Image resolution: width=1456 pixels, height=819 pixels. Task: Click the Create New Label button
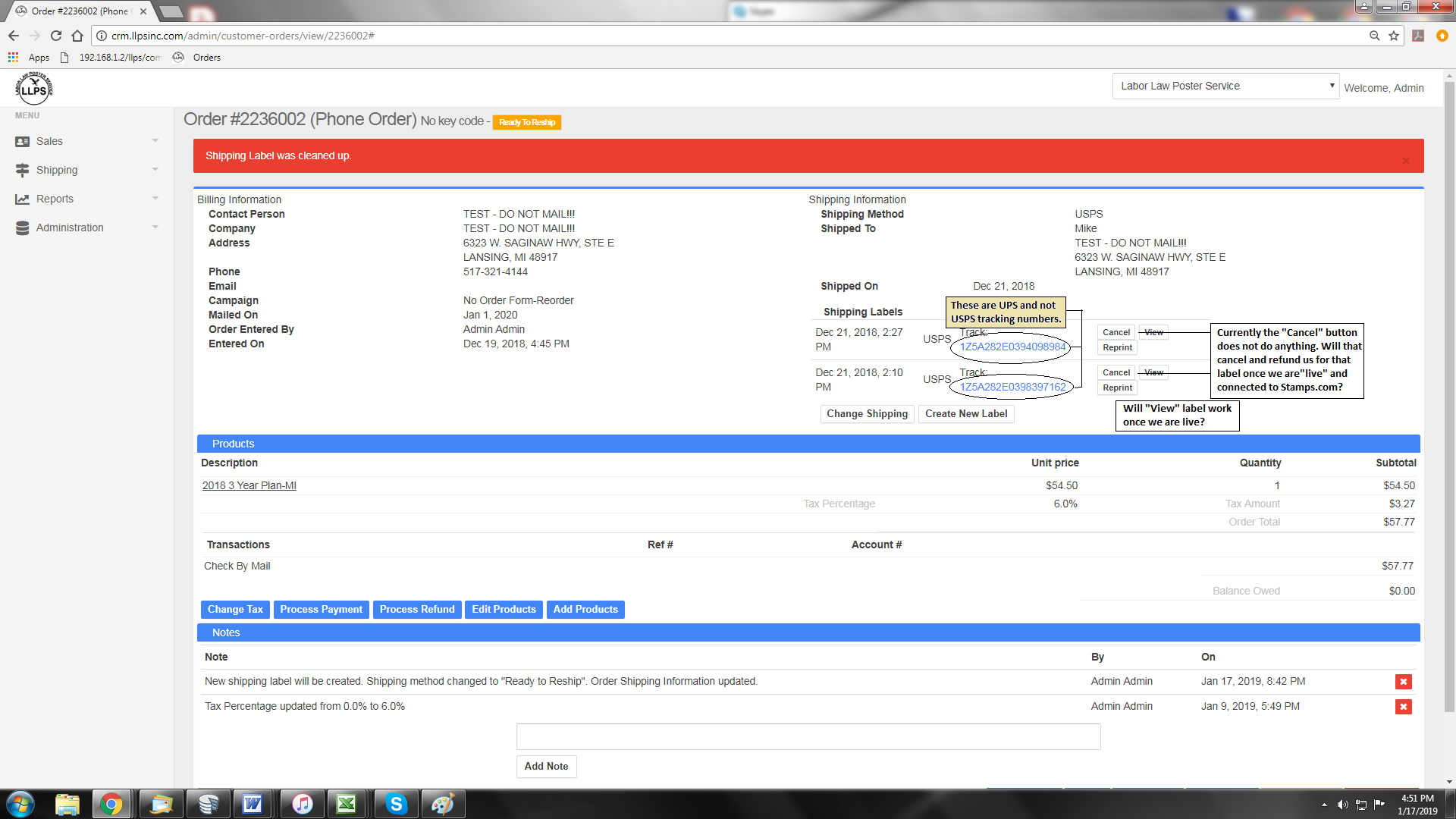tap(965, 414)
